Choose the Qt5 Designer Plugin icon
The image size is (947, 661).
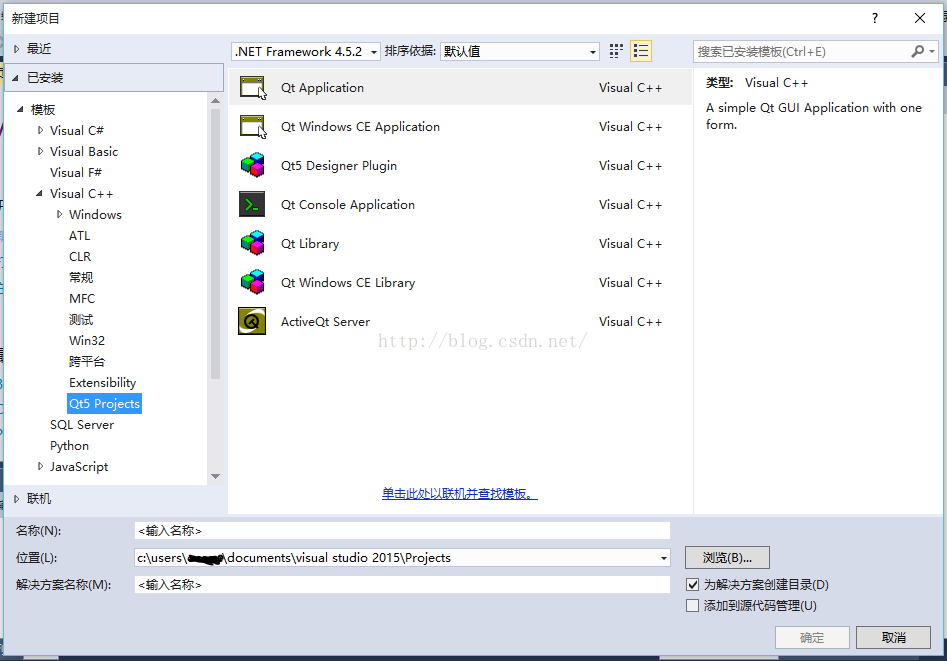click(x=252, y=166)
